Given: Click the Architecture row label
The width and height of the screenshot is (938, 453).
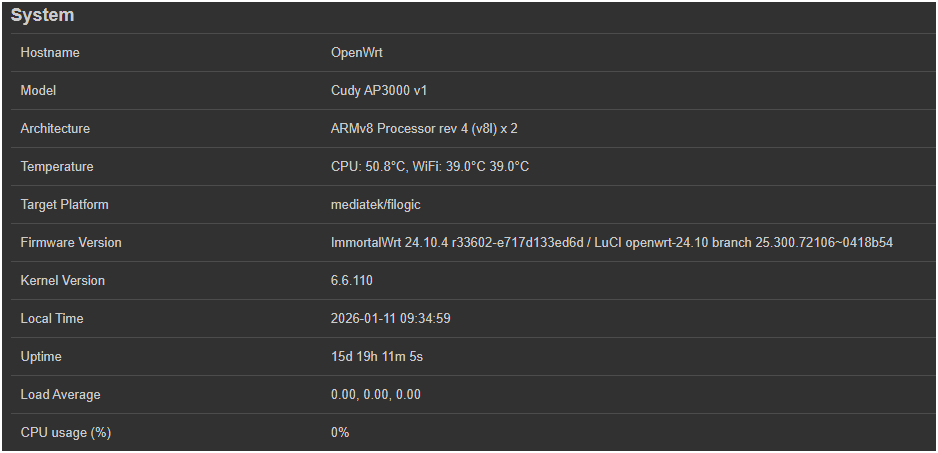Looking at the screenshot, I should (55, 128).
